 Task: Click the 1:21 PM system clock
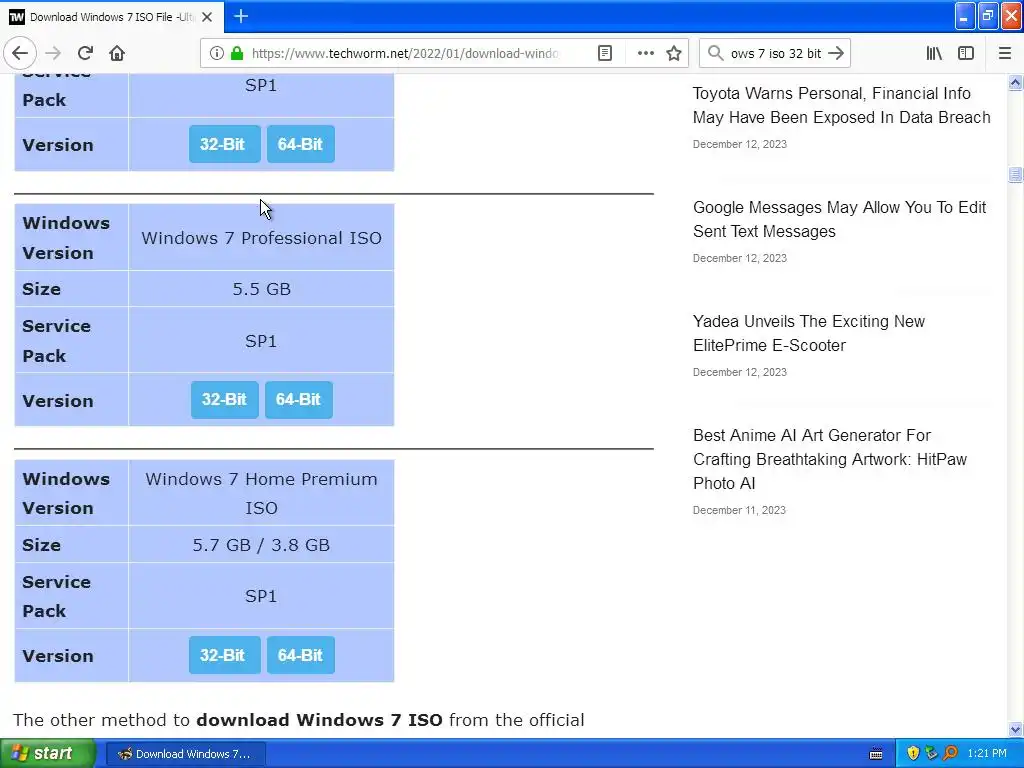coord(987,754)
